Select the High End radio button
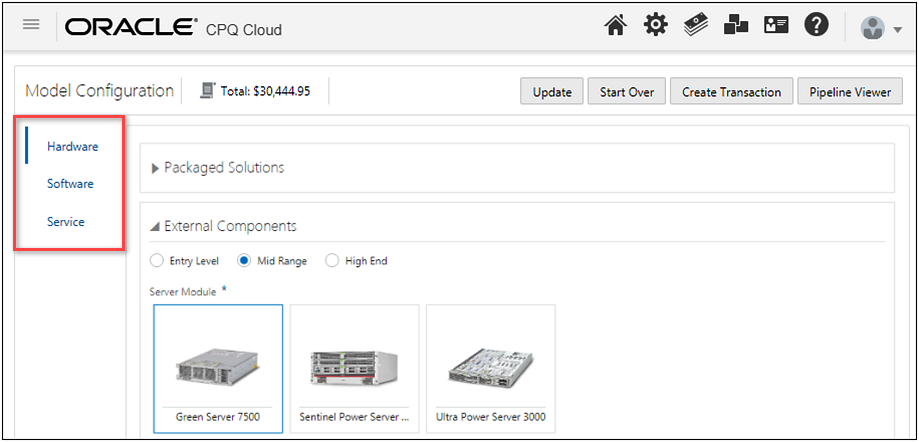The image size is (919, 442). [332, 261]
